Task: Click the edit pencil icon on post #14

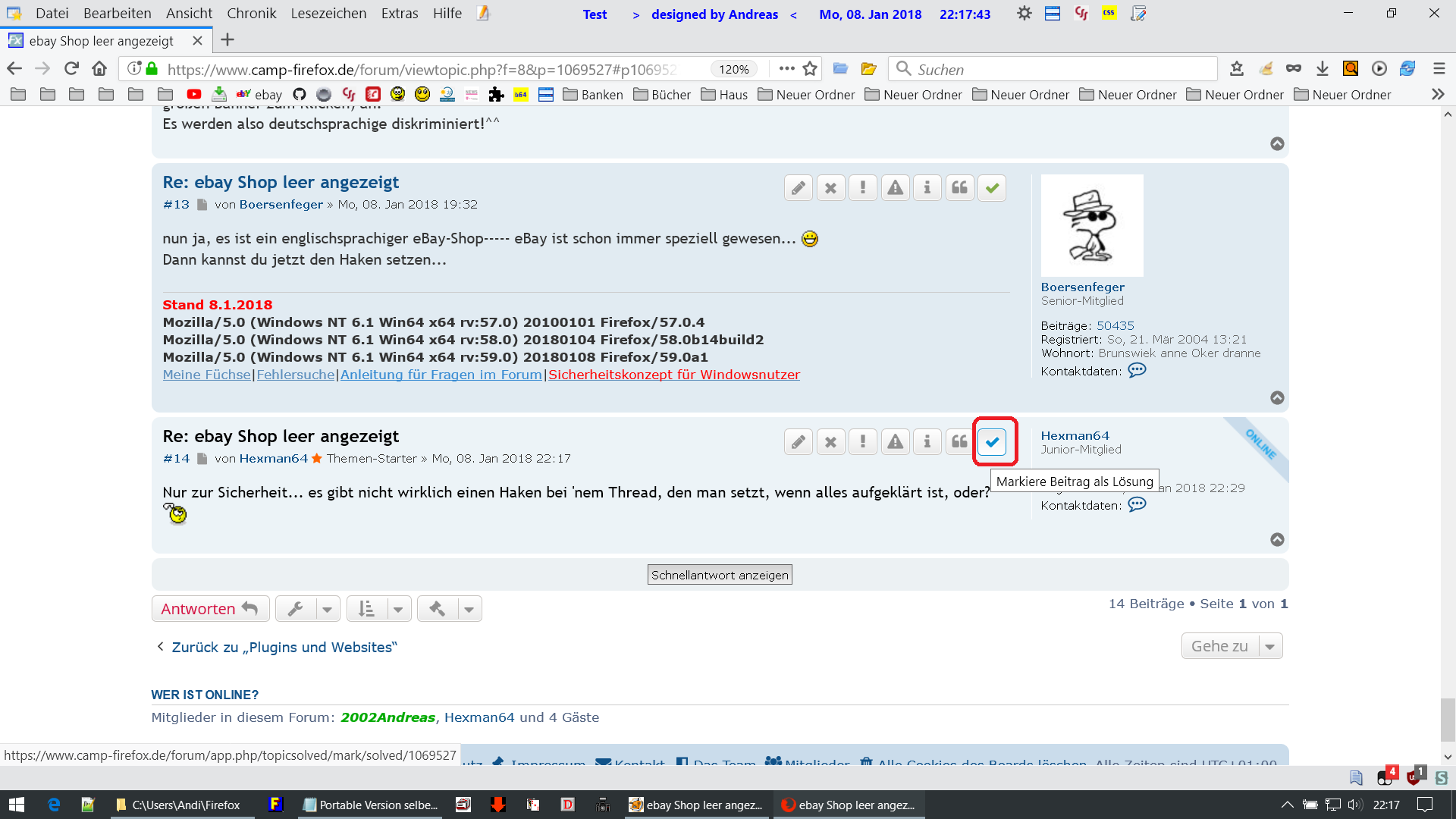Action: click(x=798, y=442)
